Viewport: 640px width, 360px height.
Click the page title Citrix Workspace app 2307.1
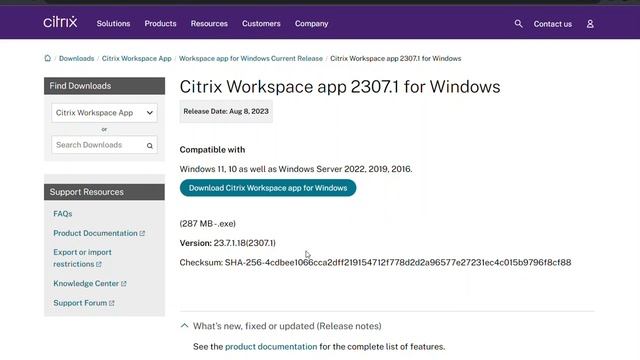pyautogui.click(x=340, y=87)
